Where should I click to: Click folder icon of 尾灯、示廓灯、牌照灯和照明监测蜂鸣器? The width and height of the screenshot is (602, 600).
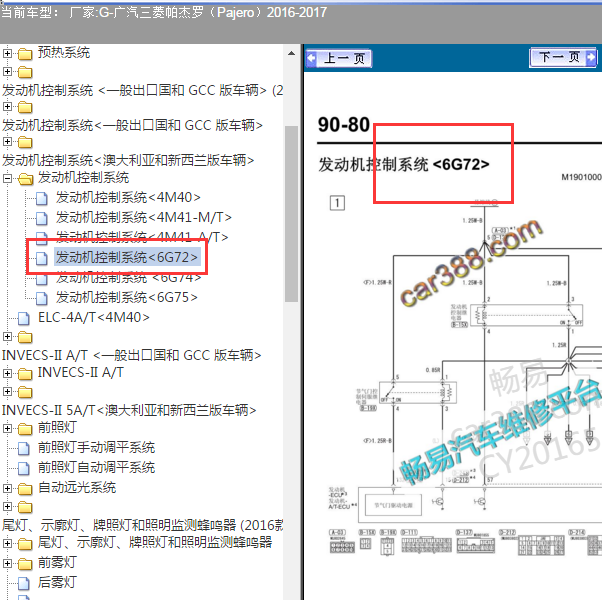[x=25, y=544]
